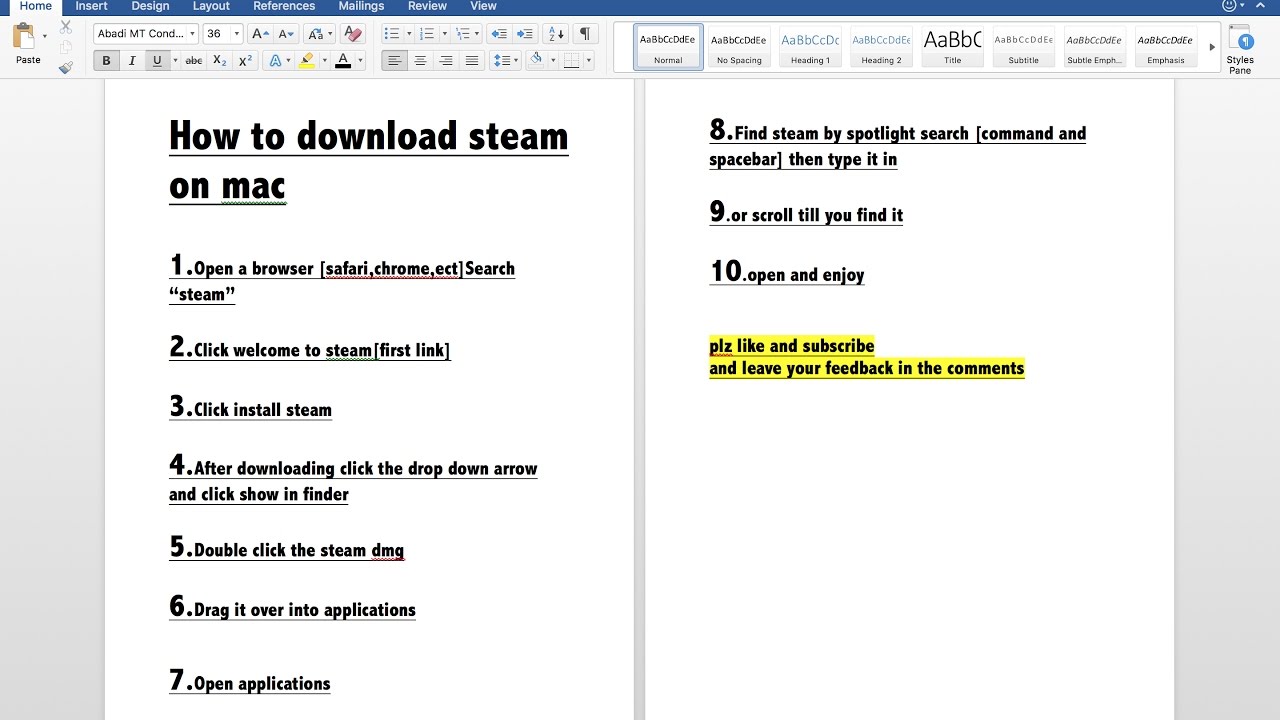Image resolution: width=1280 pixels, height=720 pixels.
Task: Click the Paste clipboard icon
Action: click(x=24, y=38)
